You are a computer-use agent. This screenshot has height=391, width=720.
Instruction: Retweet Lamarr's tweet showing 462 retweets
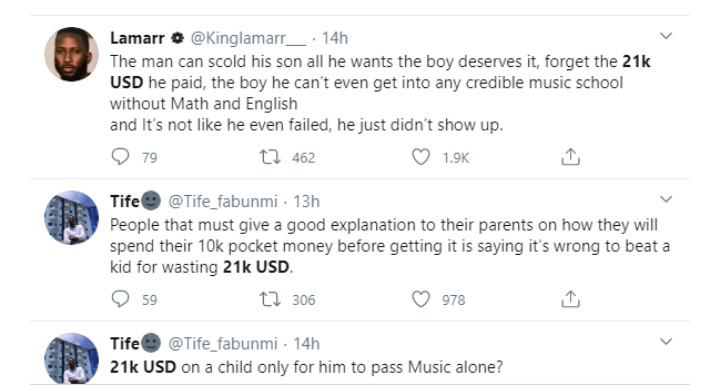(270, 157)
